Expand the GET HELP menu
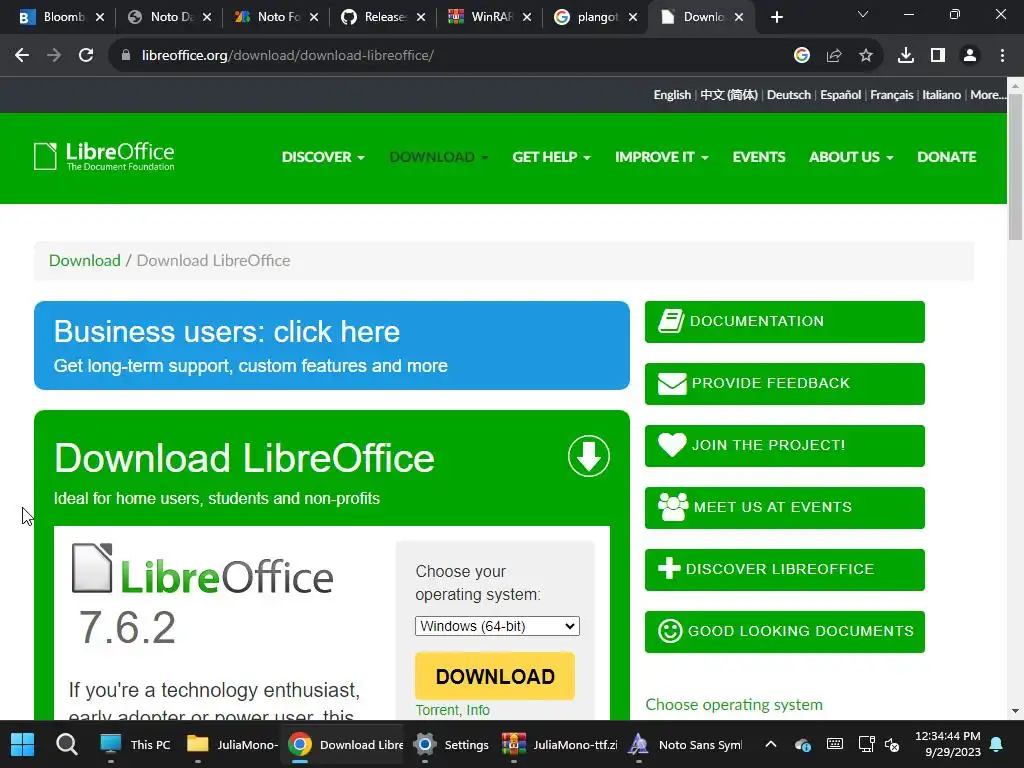This screenshot has width=1024, height=768. [x=551, y=157]
